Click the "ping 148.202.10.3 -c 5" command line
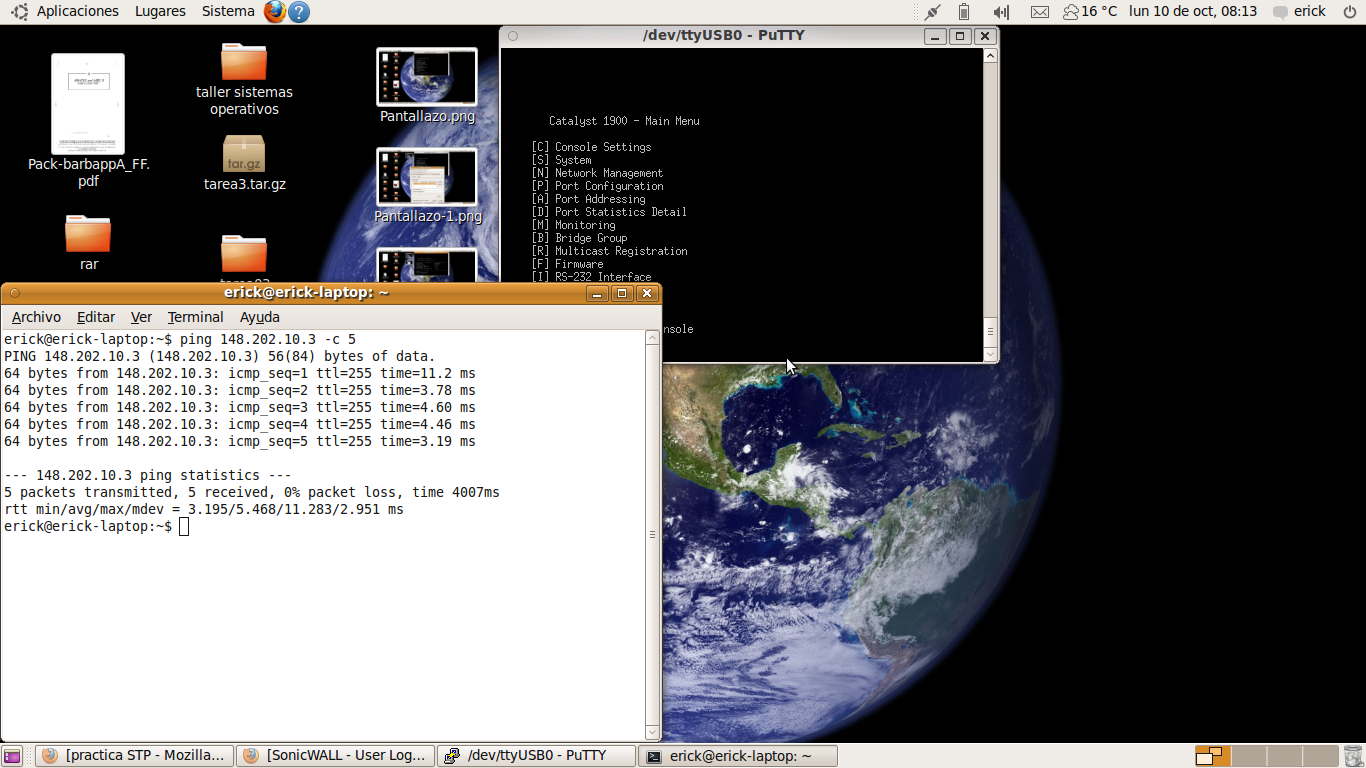 point(268,340)
